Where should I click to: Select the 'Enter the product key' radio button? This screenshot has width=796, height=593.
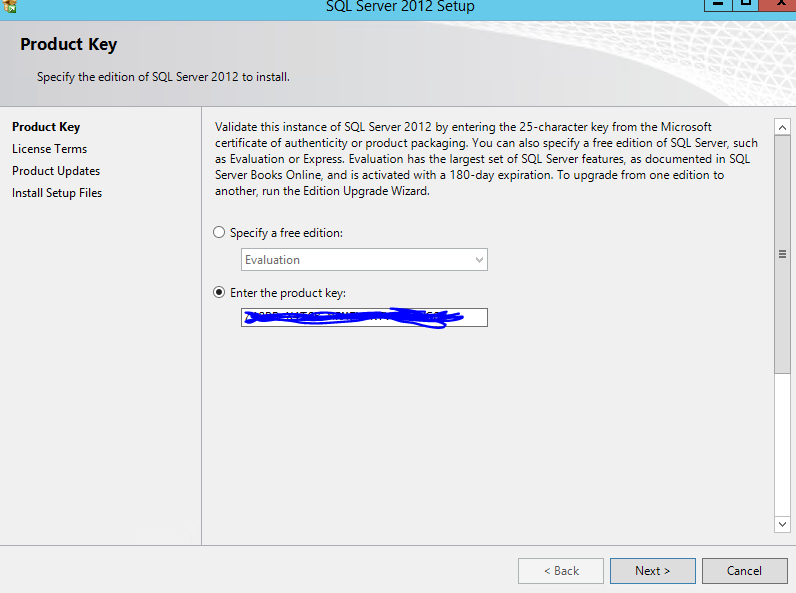[219, 292]
